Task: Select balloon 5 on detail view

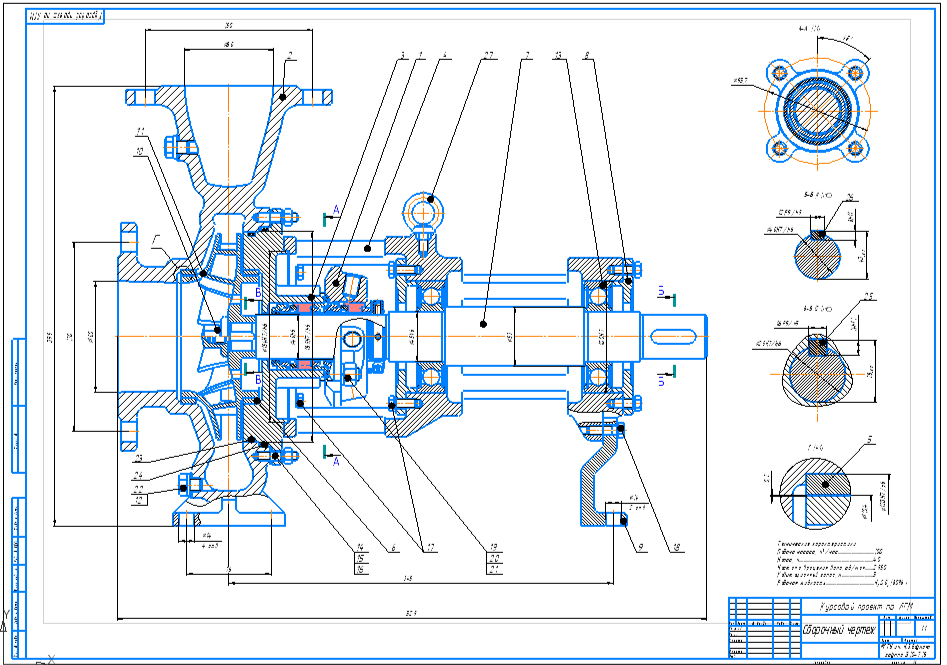Action: (870, 440)
